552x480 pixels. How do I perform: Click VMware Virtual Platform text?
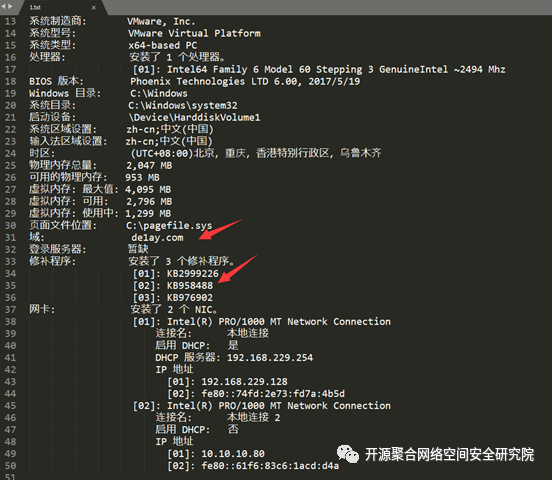click(194, 33)
